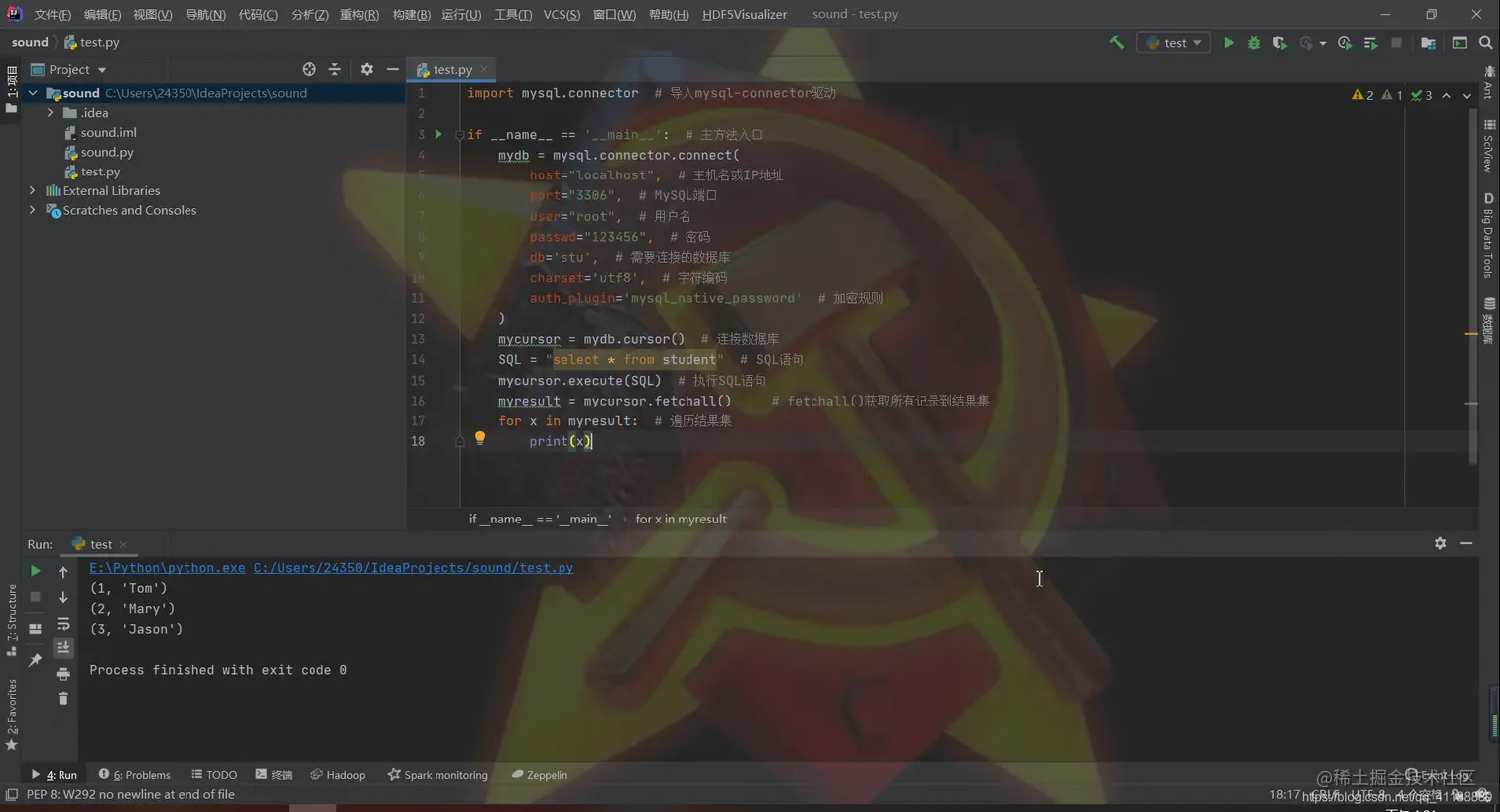Select sound.py in the project tree
This screenshot has height=812, width=1500.
click(x=107, y=152)
